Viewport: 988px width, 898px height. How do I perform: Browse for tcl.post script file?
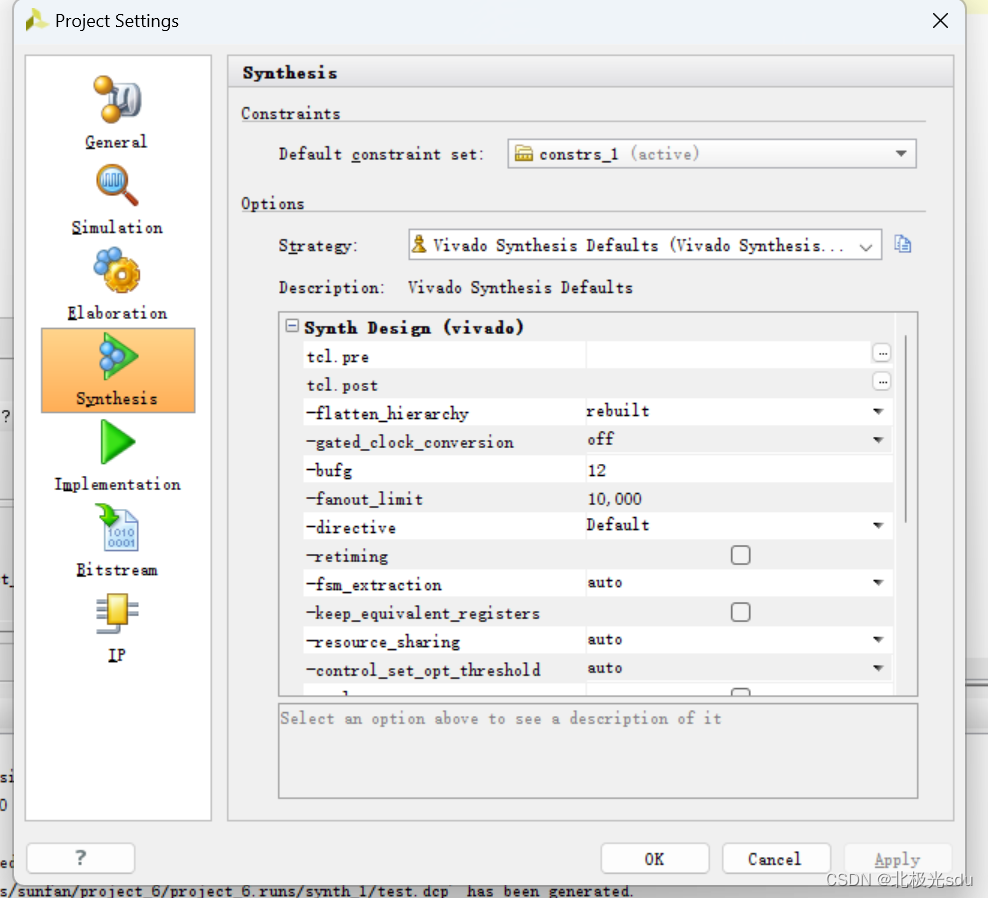point(882,382)
